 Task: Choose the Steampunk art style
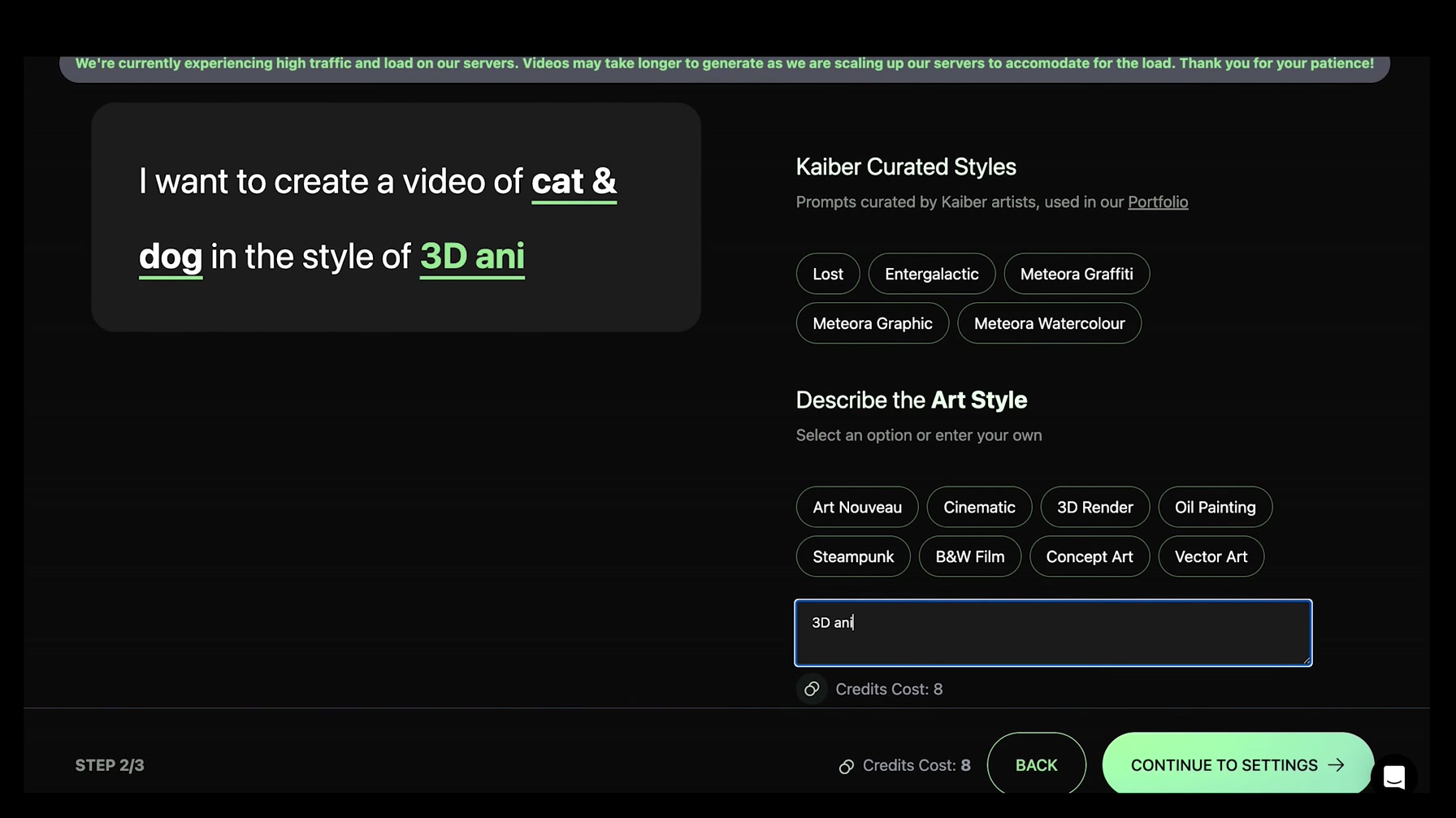[x=853, y=556]
